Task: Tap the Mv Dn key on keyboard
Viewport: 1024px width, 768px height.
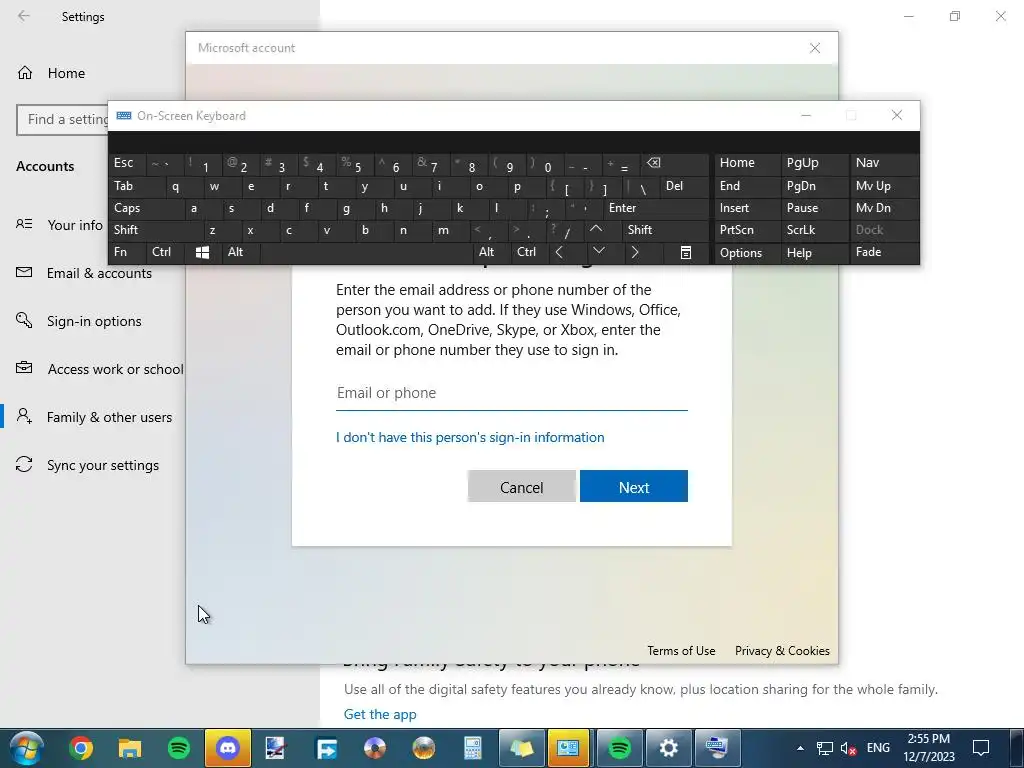Action: (884, 208)
